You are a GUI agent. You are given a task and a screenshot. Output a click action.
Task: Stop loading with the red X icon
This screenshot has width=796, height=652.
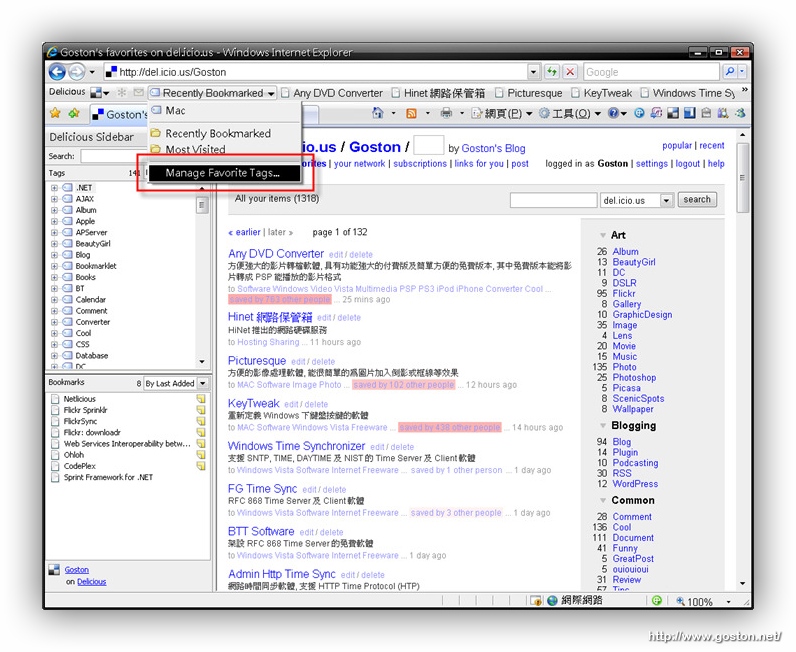pos(570,72)
